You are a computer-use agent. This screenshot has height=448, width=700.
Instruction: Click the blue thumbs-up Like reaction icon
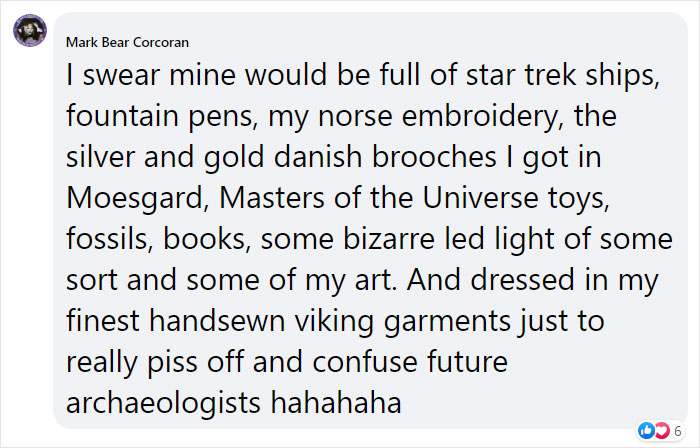click(646, 431)
